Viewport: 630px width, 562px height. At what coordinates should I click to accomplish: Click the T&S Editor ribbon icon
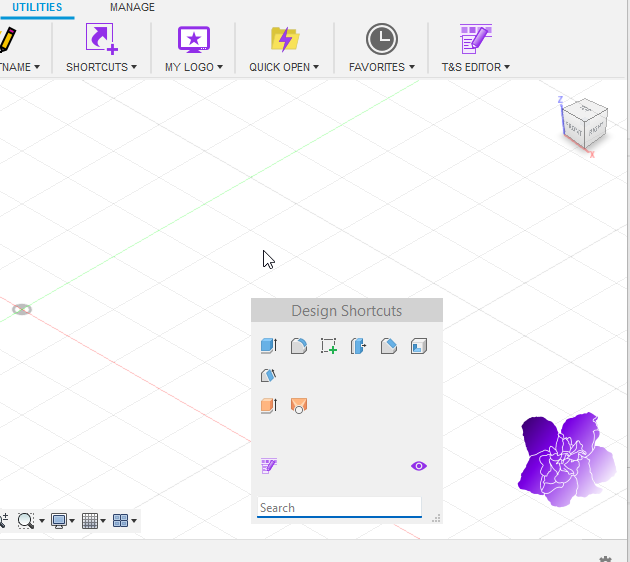point(476,39)
